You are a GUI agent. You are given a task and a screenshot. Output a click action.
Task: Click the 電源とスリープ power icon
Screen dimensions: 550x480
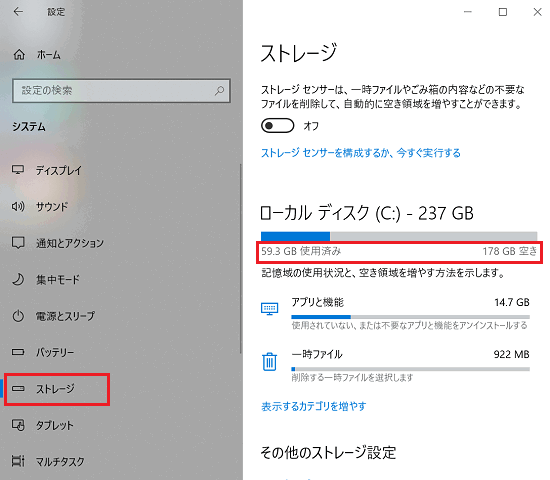coord(18,316)
